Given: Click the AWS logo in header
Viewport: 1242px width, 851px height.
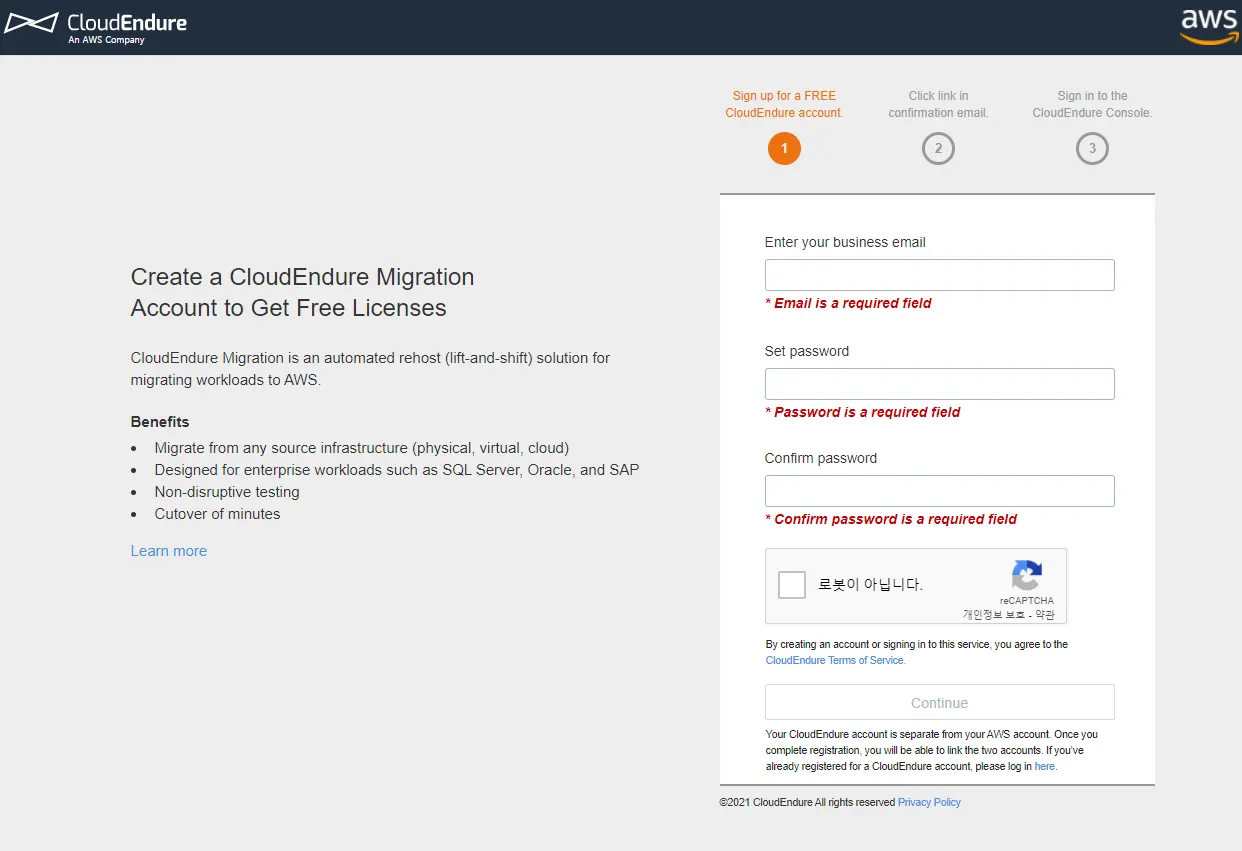Looking at the screenshot, I should (1209, 27).
